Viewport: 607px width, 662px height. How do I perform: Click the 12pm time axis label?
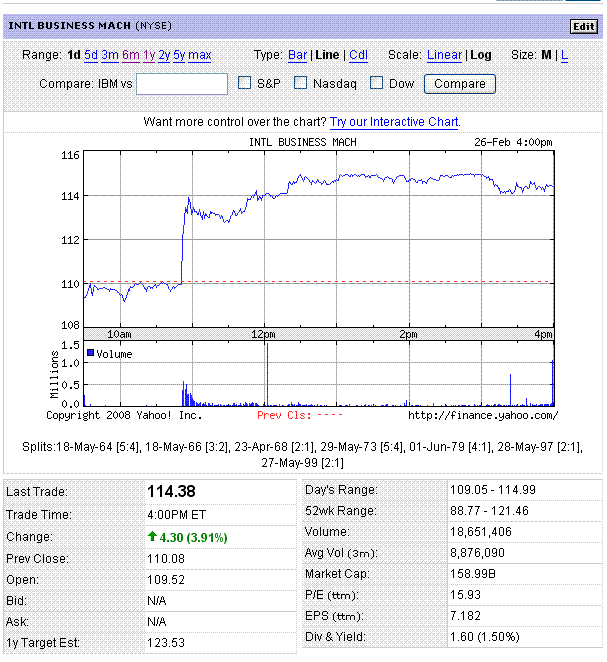click(263, 334)
